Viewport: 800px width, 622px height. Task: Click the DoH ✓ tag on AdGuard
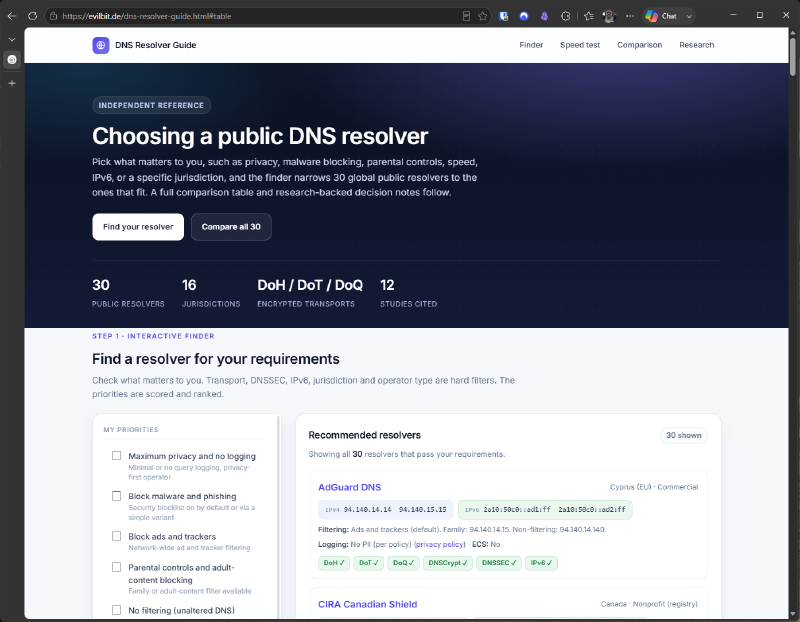pos(334,563)
